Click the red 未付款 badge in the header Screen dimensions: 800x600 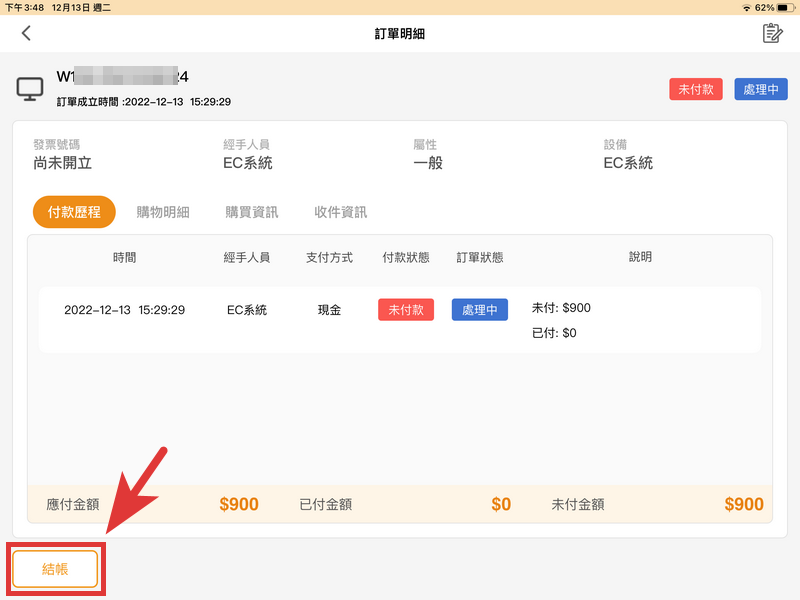[696, 88]
